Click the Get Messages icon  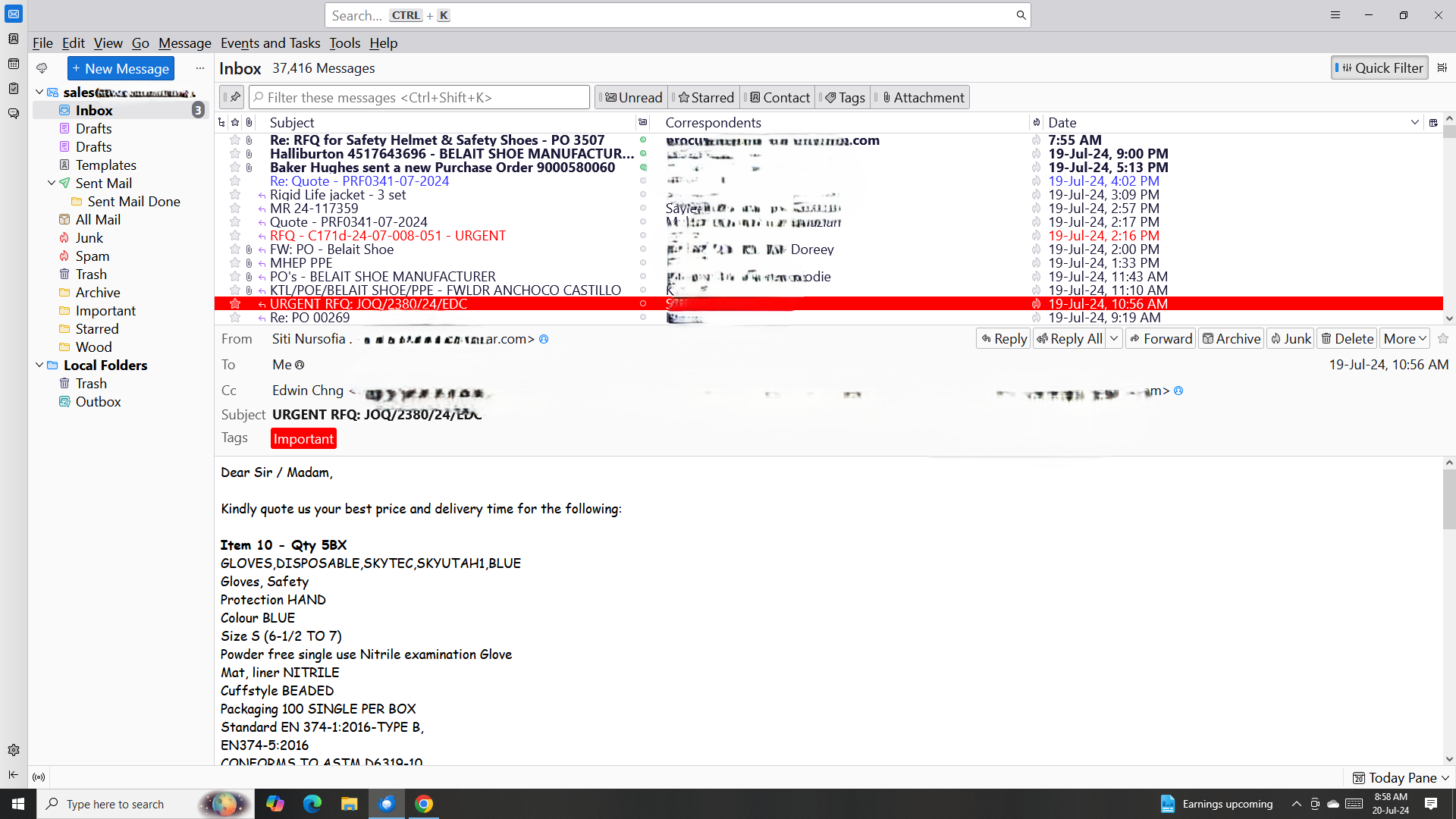[42, 68]
